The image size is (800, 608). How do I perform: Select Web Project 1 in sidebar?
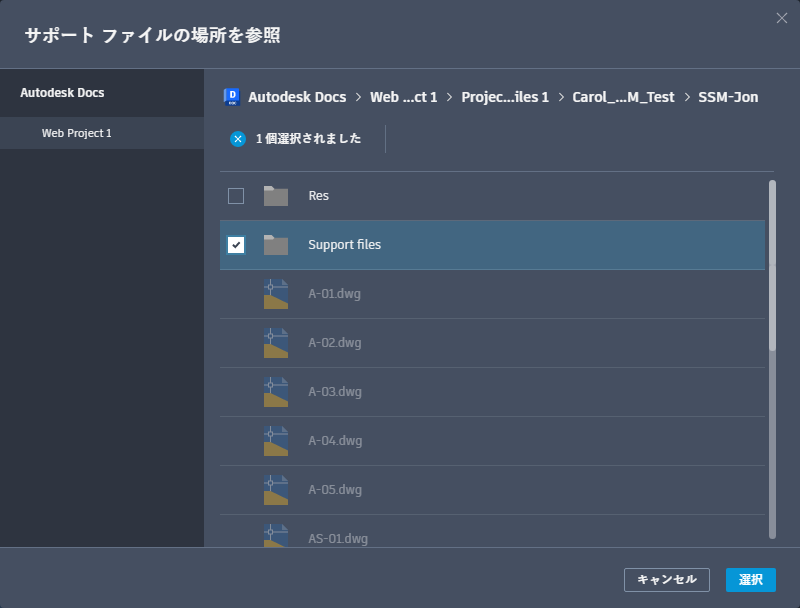102,133
